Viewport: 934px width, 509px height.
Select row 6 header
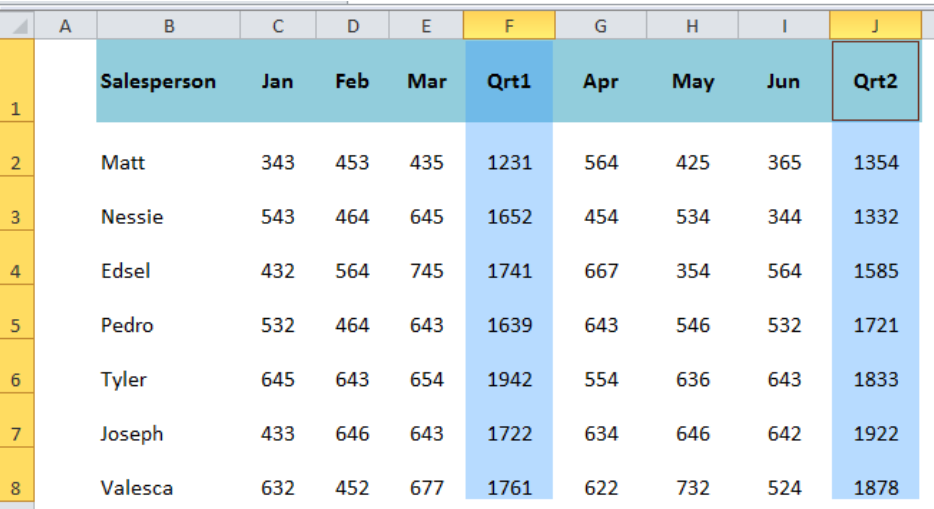(17, 366)
